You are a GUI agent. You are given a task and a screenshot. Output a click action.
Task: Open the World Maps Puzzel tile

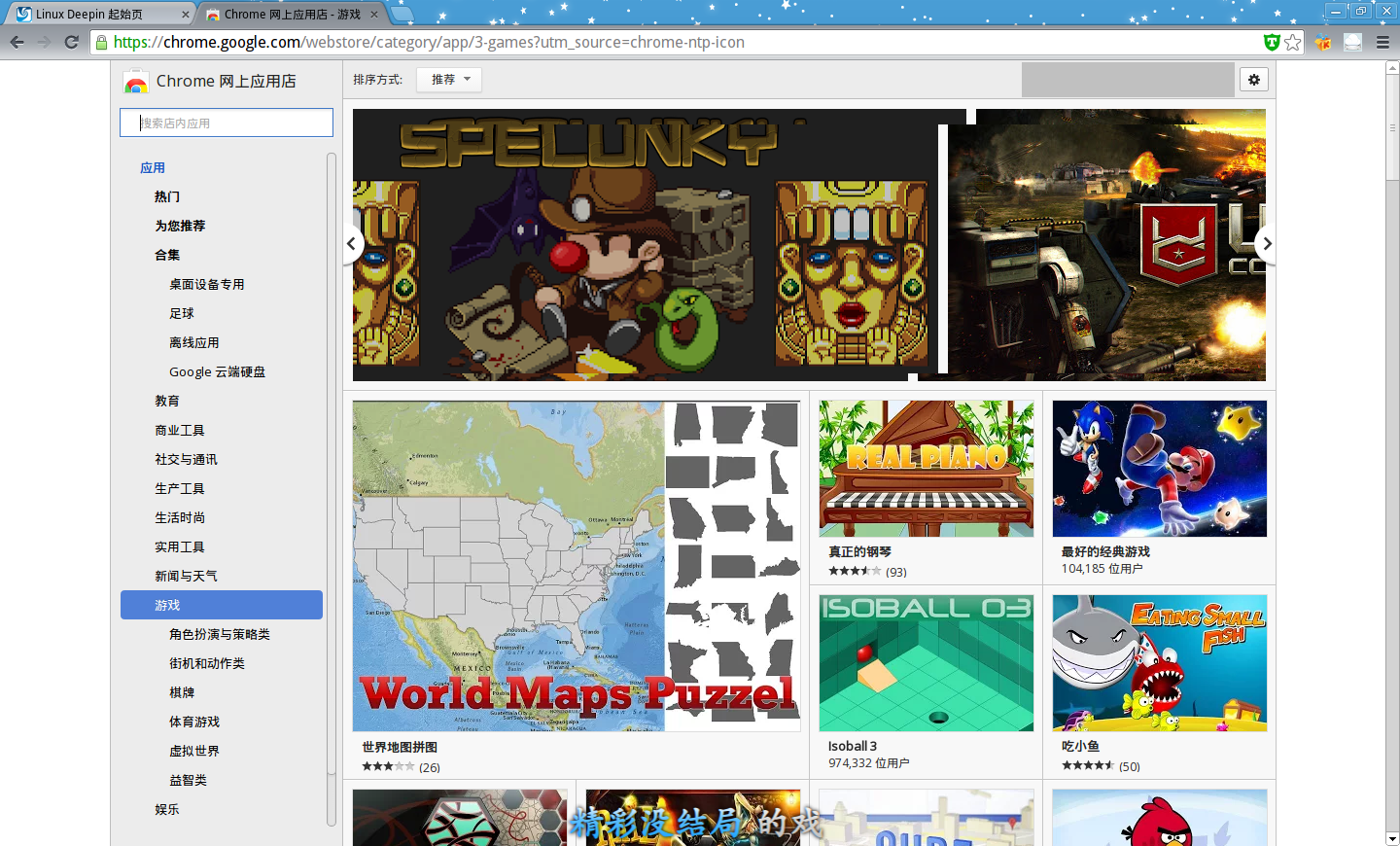[x=577, y=566]
